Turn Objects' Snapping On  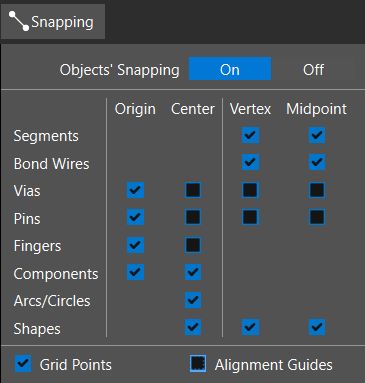230,69
